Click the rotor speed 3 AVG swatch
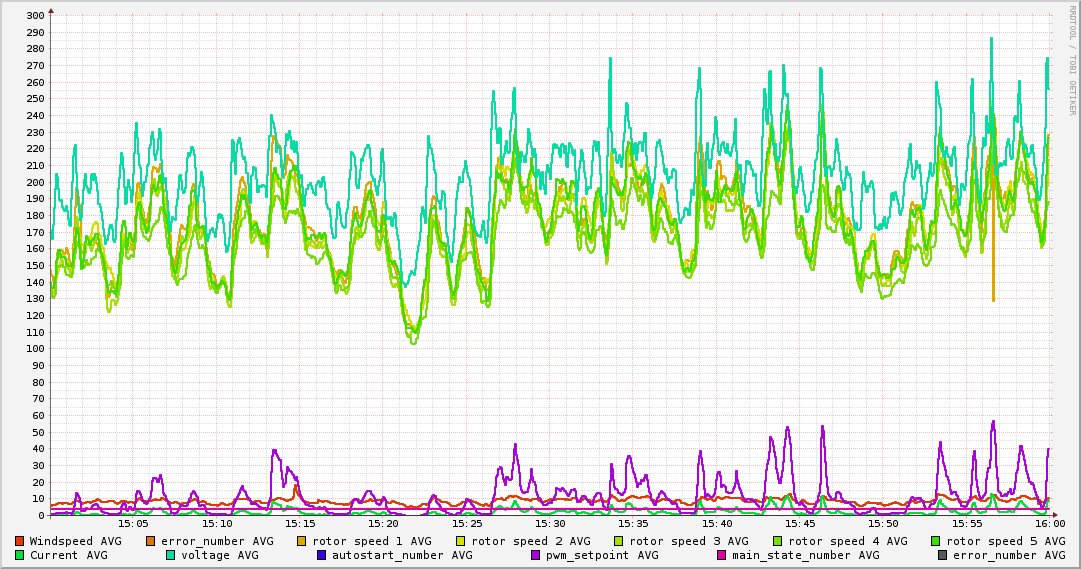Screen dimensions: 1081x569 (x=618, y=541)
